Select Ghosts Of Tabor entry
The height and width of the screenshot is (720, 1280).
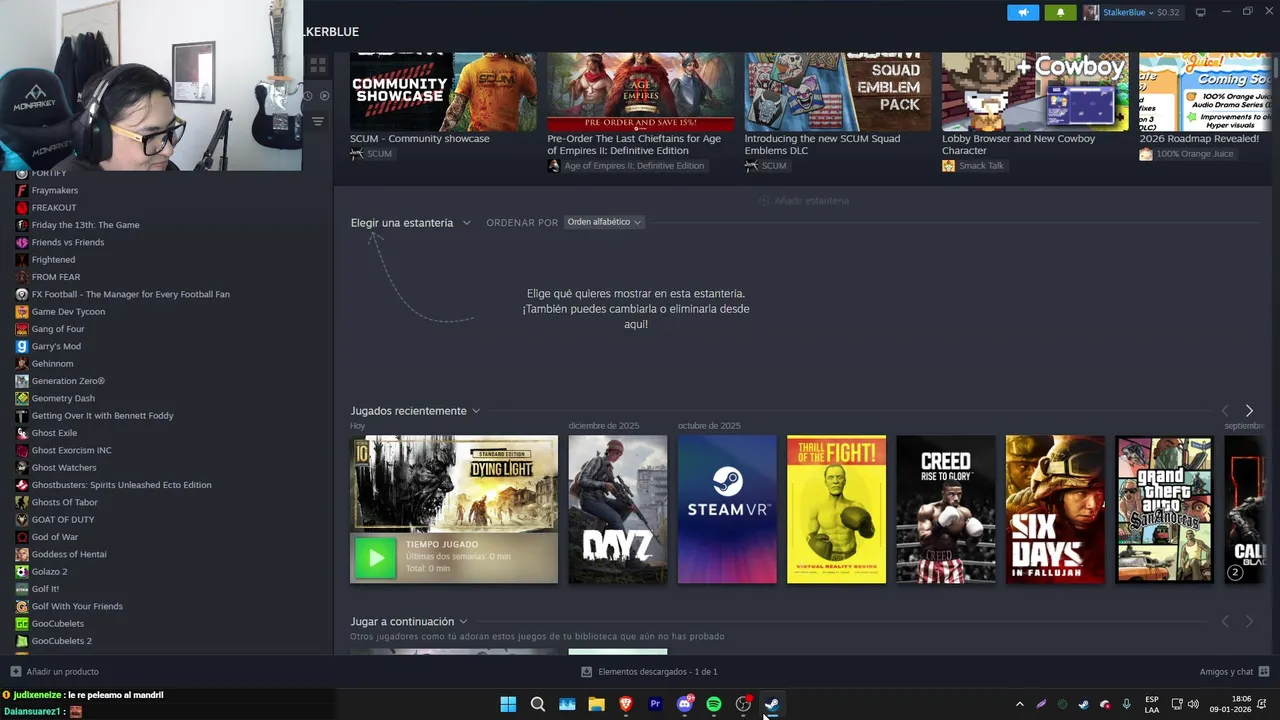tap(64, 502)
